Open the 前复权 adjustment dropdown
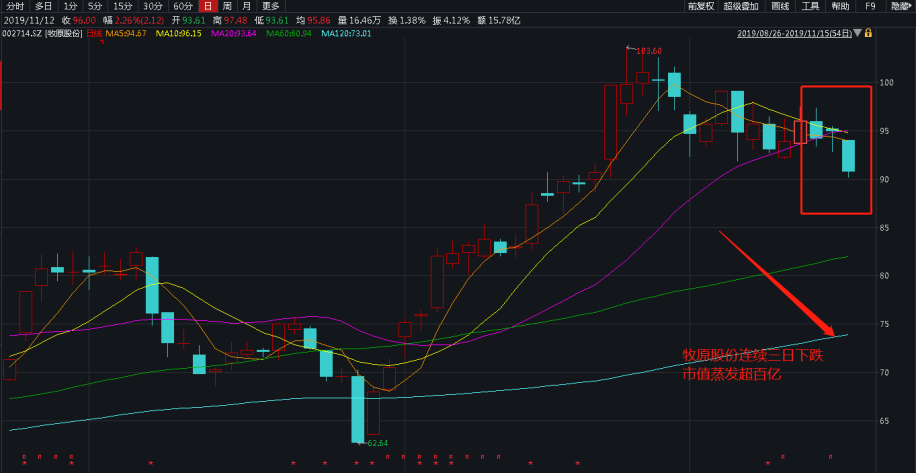The image size is (917, 473). [701, 6]
